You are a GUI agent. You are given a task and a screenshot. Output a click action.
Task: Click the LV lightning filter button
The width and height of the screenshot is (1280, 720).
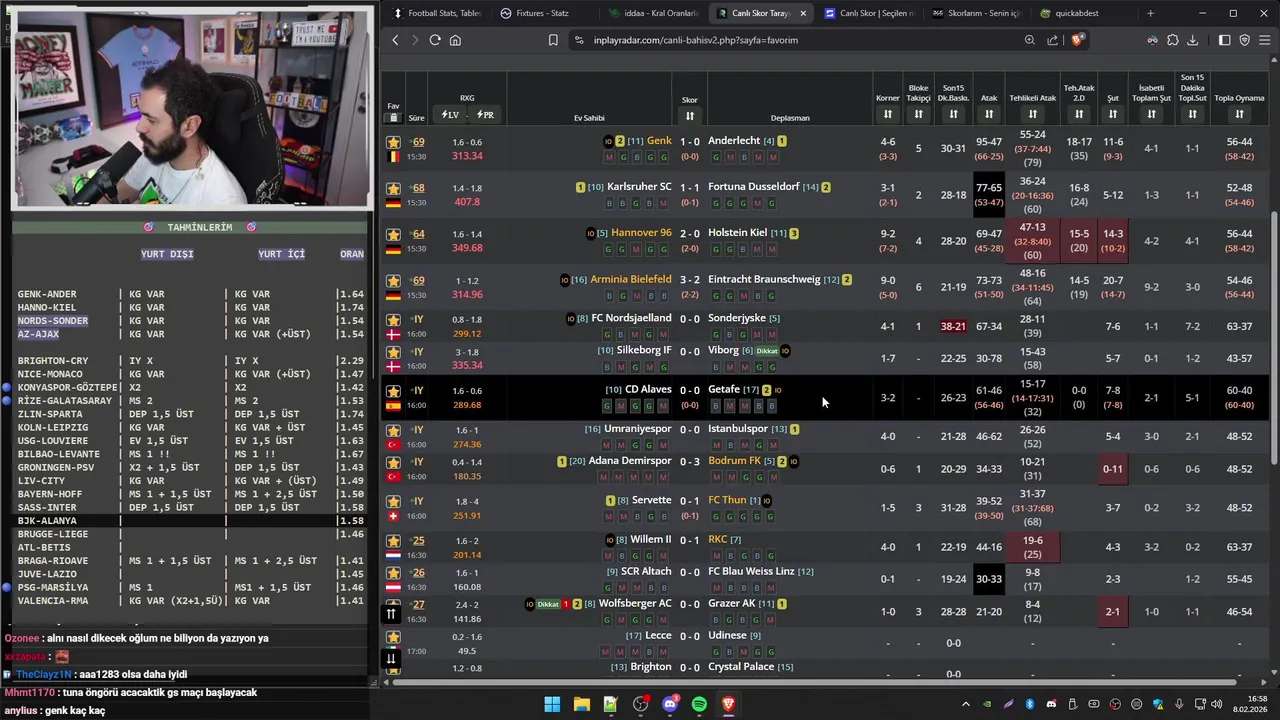click(450, 115)
